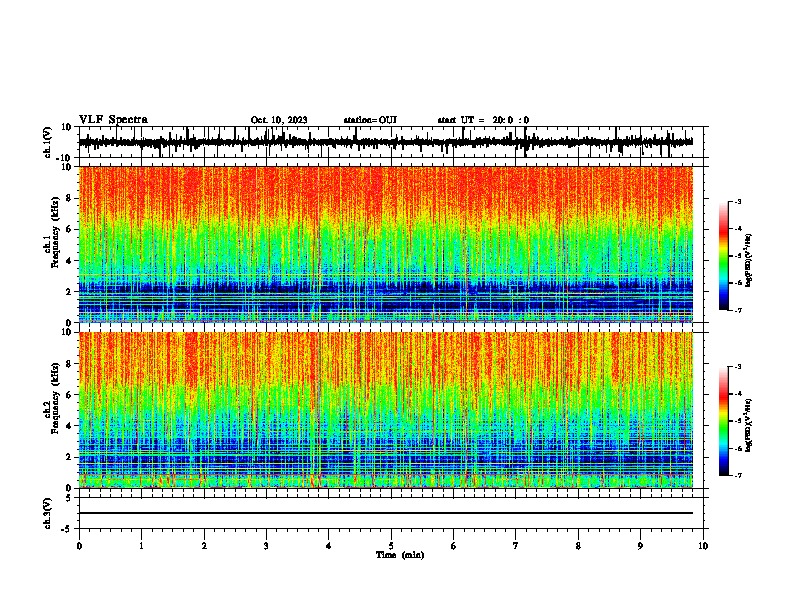792x612 pixels.
Task: Click the "10" tick on the Time axis
Action: click(703, 546)
